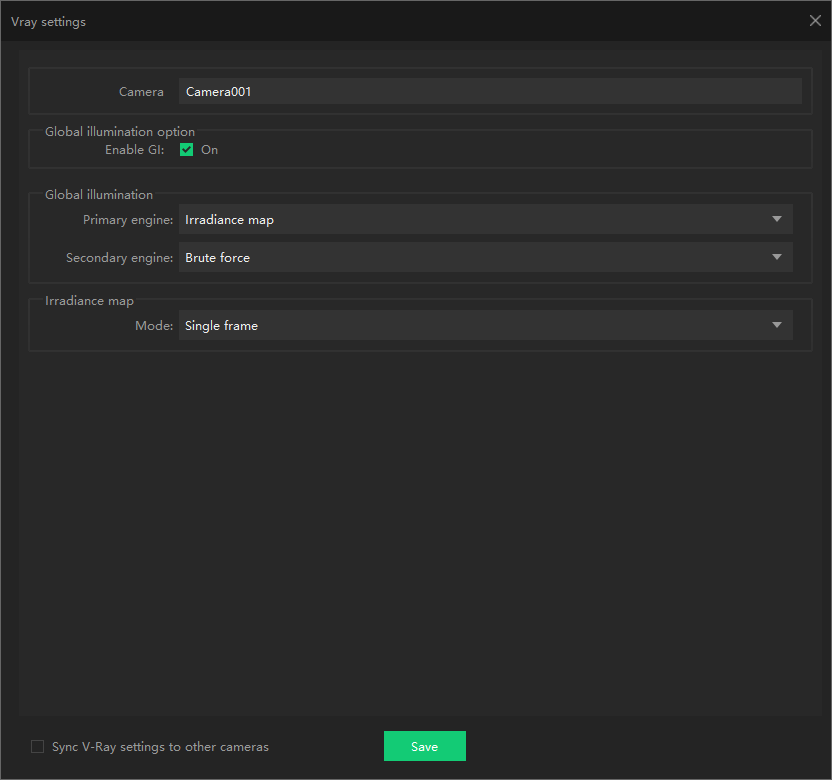
Task: Close the Vray settings dialog
Action: (815, 21)
